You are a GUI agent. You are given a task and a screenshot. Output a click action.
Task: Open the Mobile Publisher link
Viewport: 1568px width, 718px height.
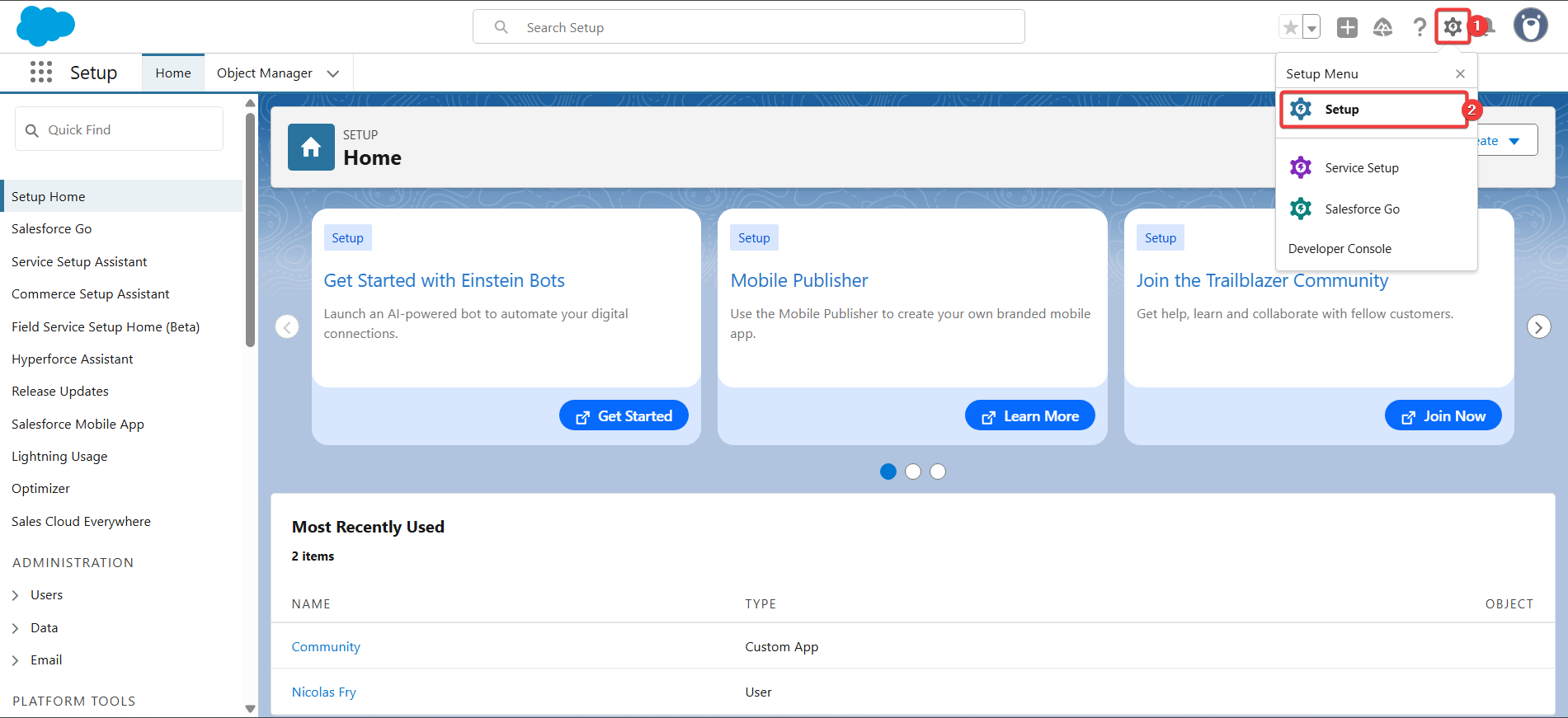[799, 280]
